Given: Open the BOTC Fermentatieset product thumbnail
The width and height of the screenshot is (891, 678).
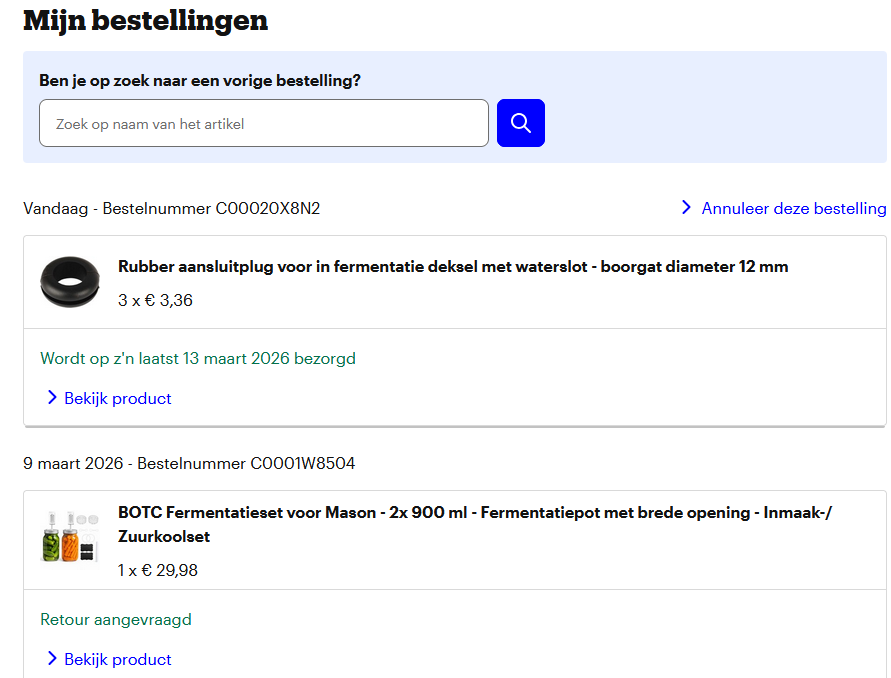Looking at the screenshot, I should (70, 536).
